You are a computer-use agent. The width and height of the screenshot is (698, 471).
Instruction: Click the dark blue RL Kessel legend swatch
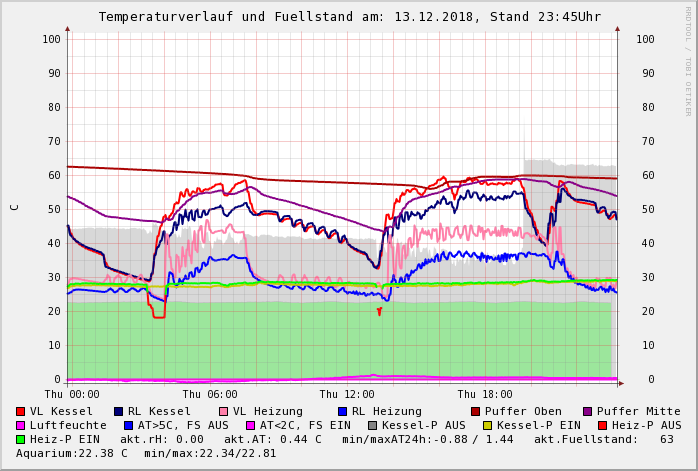118,412
